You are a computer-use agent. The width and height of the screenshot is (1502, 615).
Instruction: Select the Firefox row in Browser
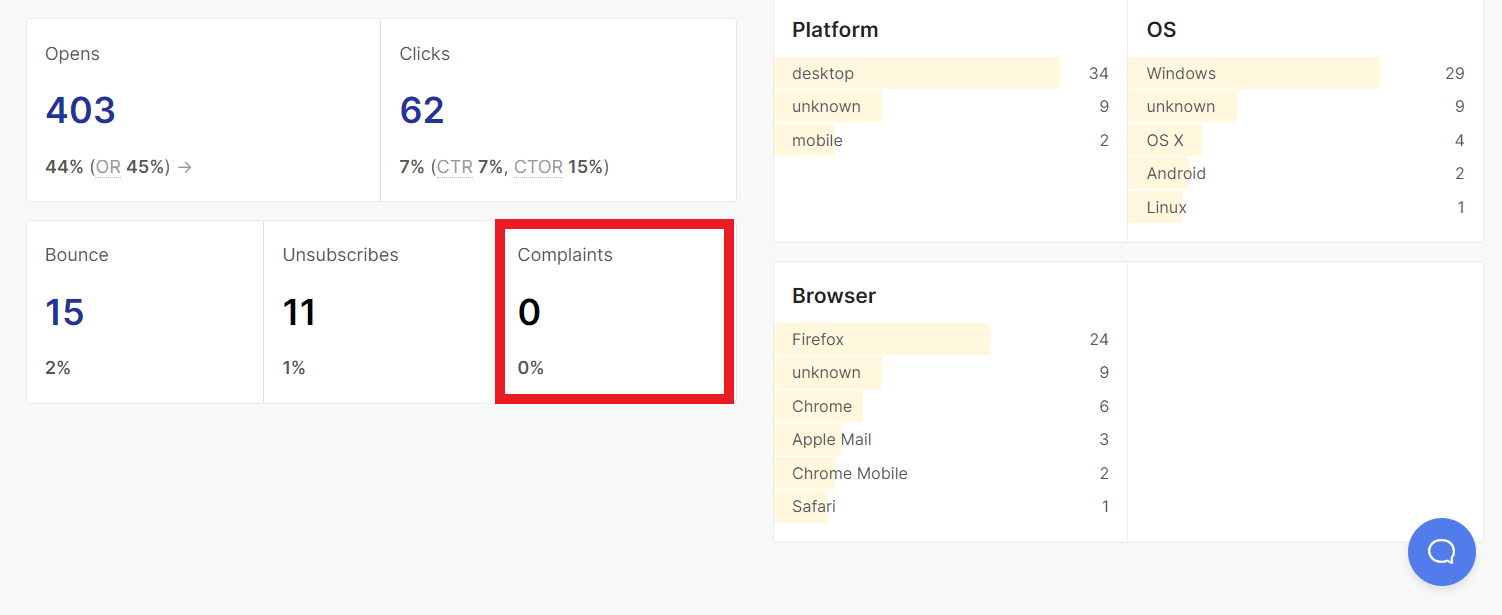[950, 339]
